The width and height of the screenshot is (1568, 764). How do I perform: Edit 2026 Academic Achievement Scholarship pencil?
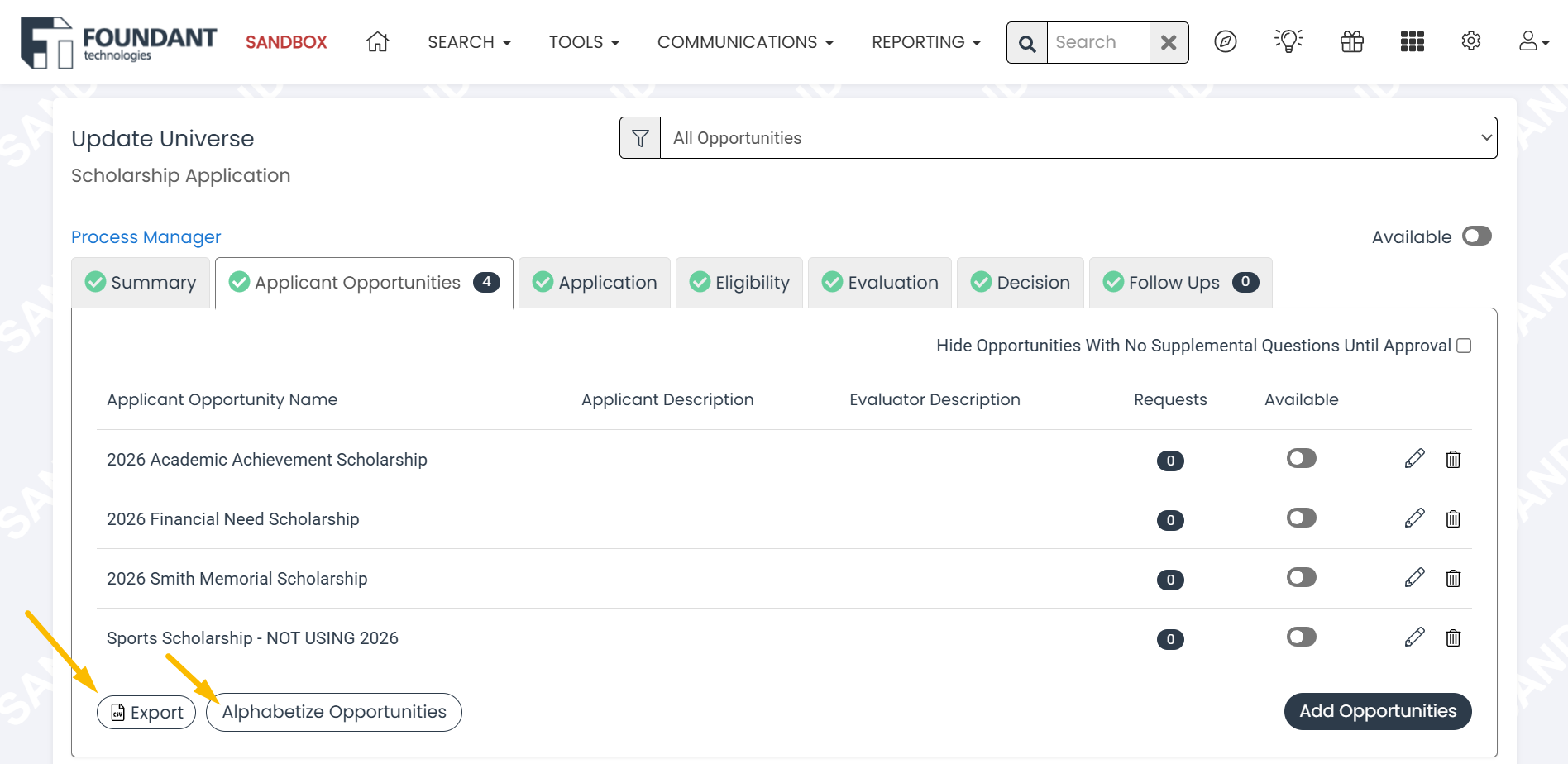click(x=1415, y=459)
